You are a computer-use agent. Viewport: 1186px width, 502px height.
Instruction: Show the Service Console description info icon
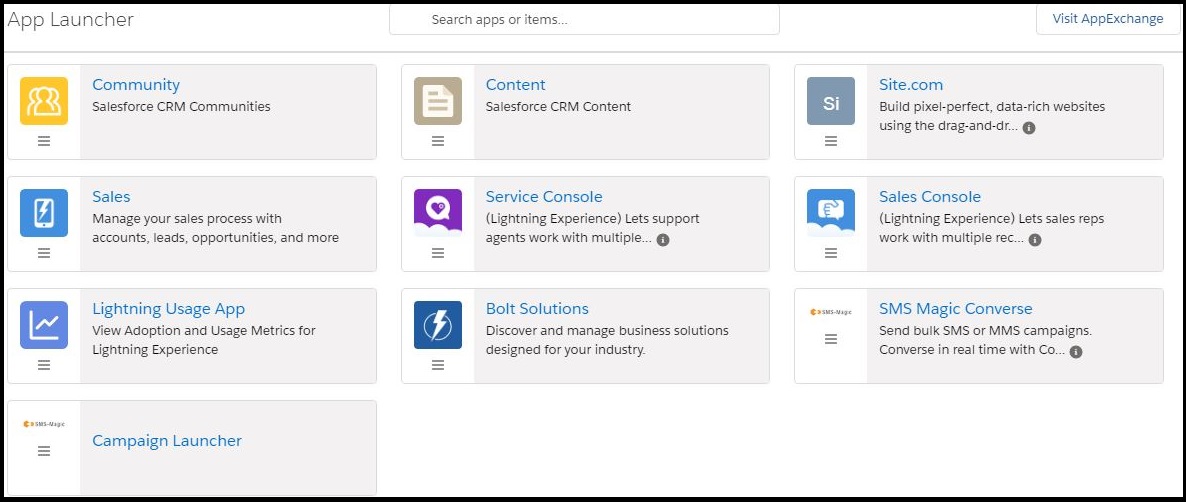click(663, 240)
